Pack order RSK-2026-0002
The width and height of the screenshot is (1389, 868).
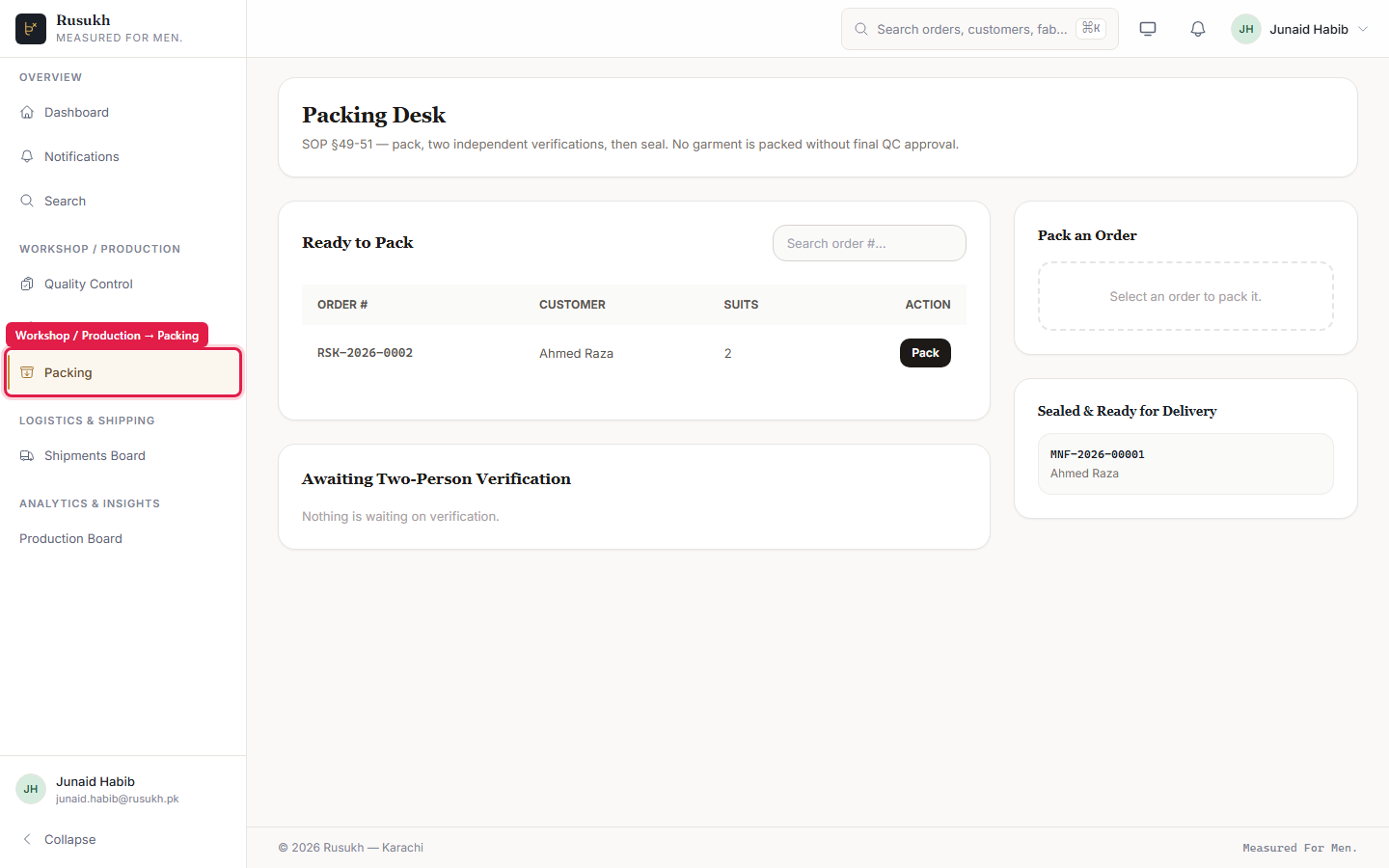click(x=925, y=353)
